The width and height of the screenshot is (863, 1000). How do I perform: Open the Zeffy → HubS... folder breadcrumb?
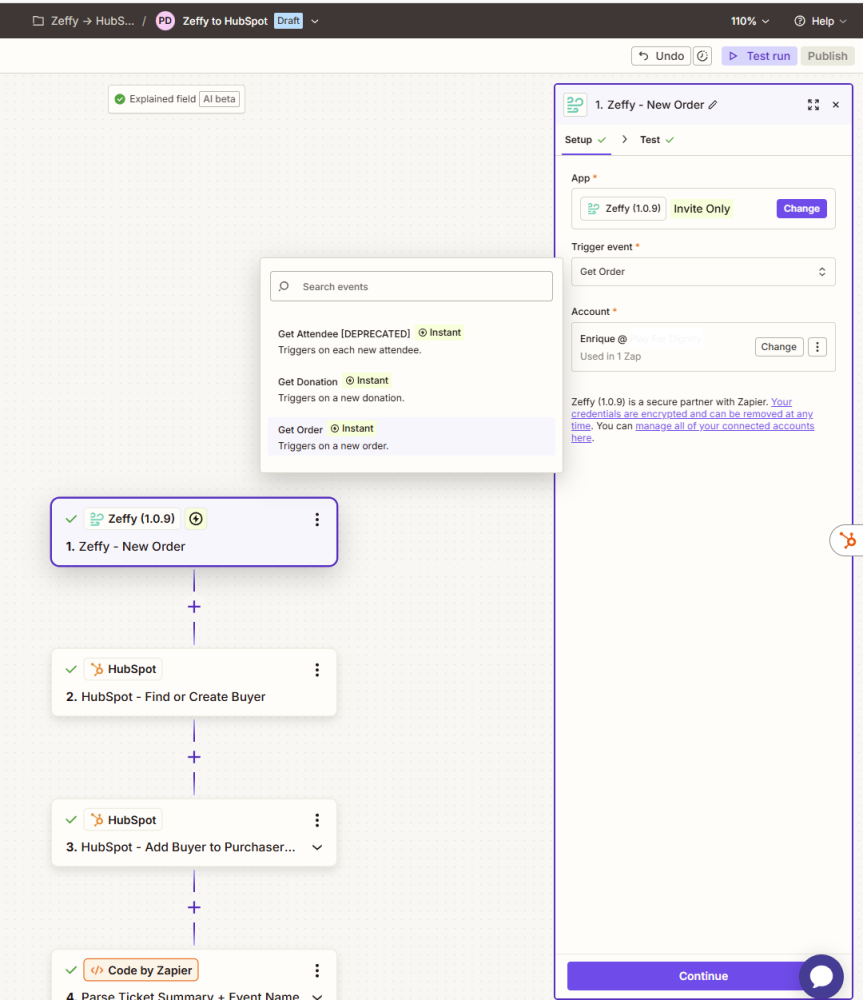84,21
